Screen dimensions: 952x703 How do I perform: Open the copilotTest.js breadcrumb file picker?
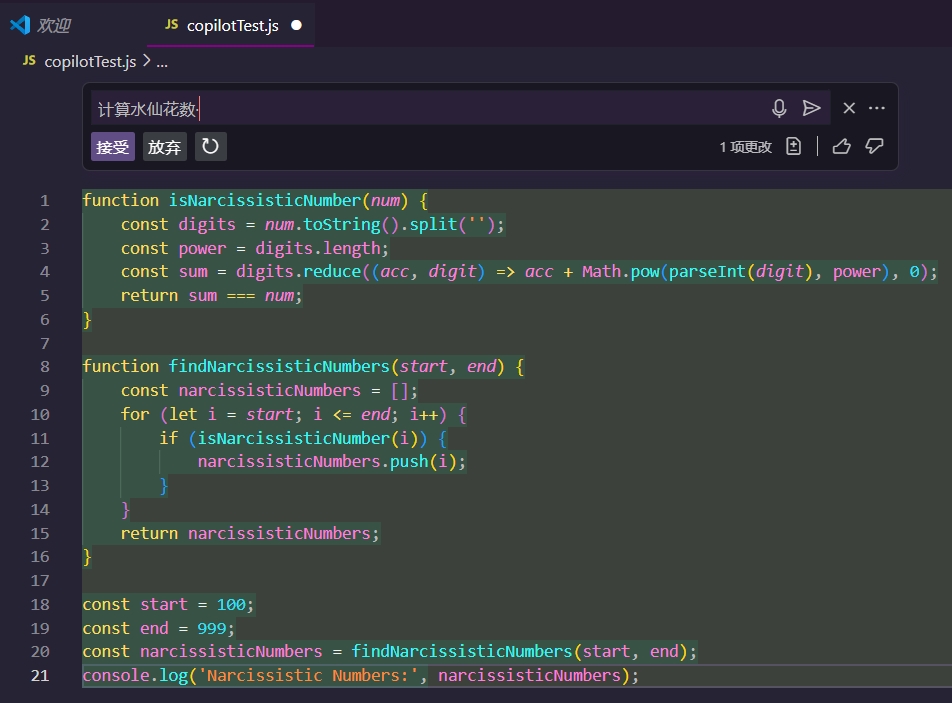90,62
